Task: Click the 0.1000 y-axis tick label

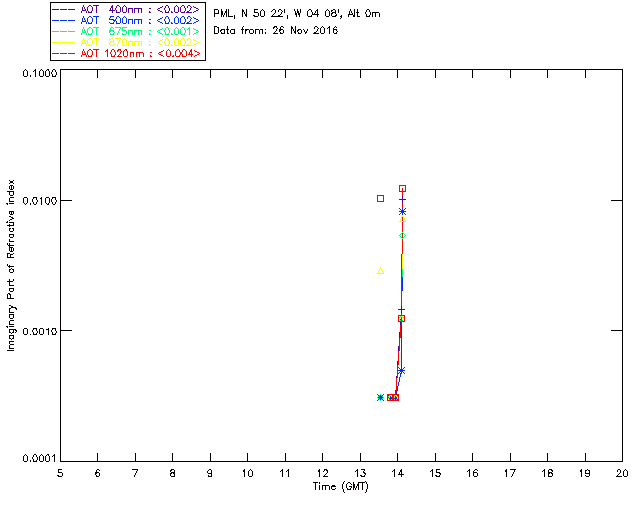Action: [40, 73]
